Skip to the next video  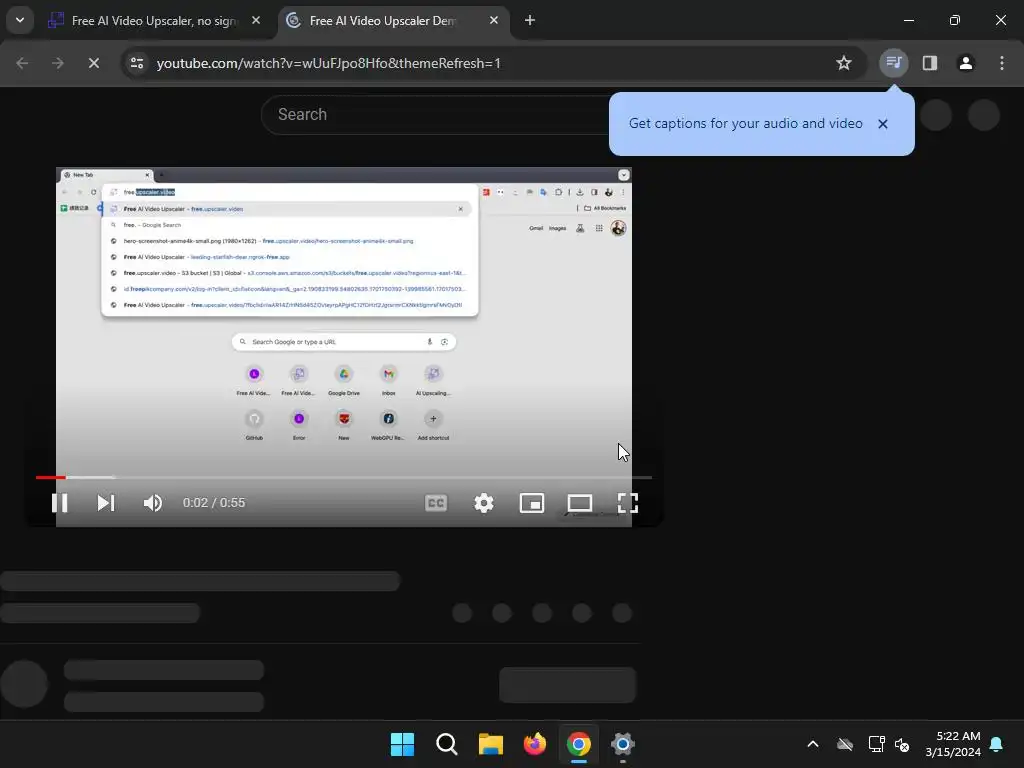pyautogui.click(x=106, y=503)
